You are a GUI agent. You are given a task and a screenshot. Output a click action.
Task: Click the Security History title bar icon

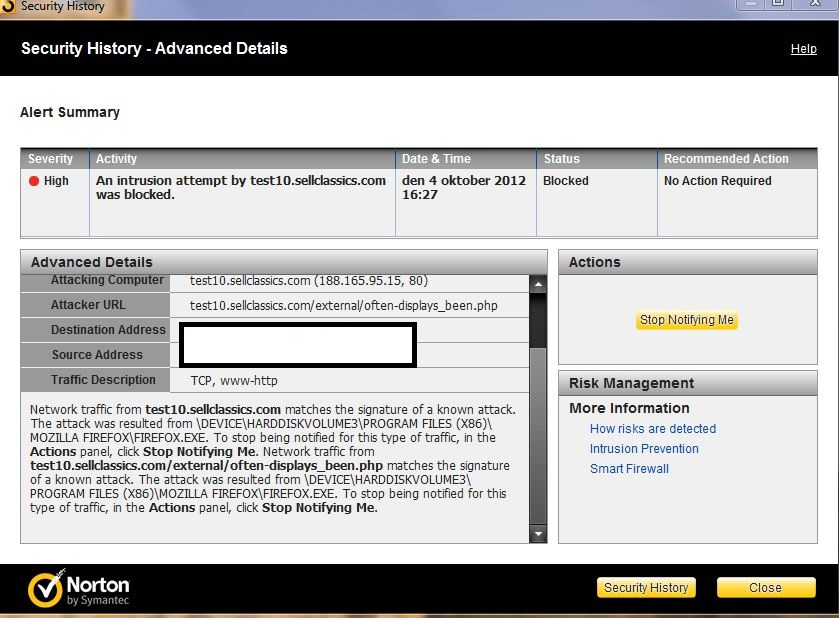(x=8, y=7)
